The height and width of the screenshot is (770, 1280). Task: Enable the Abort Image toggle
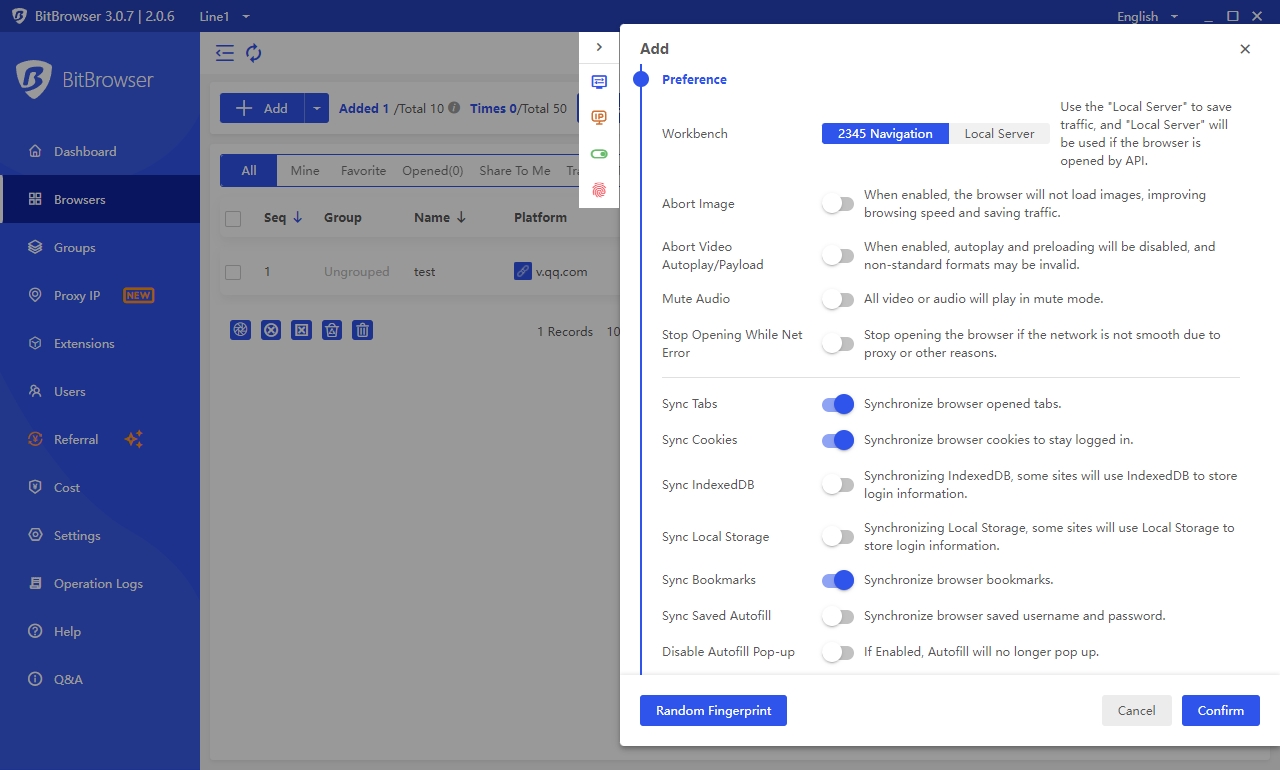click(838, 204)
